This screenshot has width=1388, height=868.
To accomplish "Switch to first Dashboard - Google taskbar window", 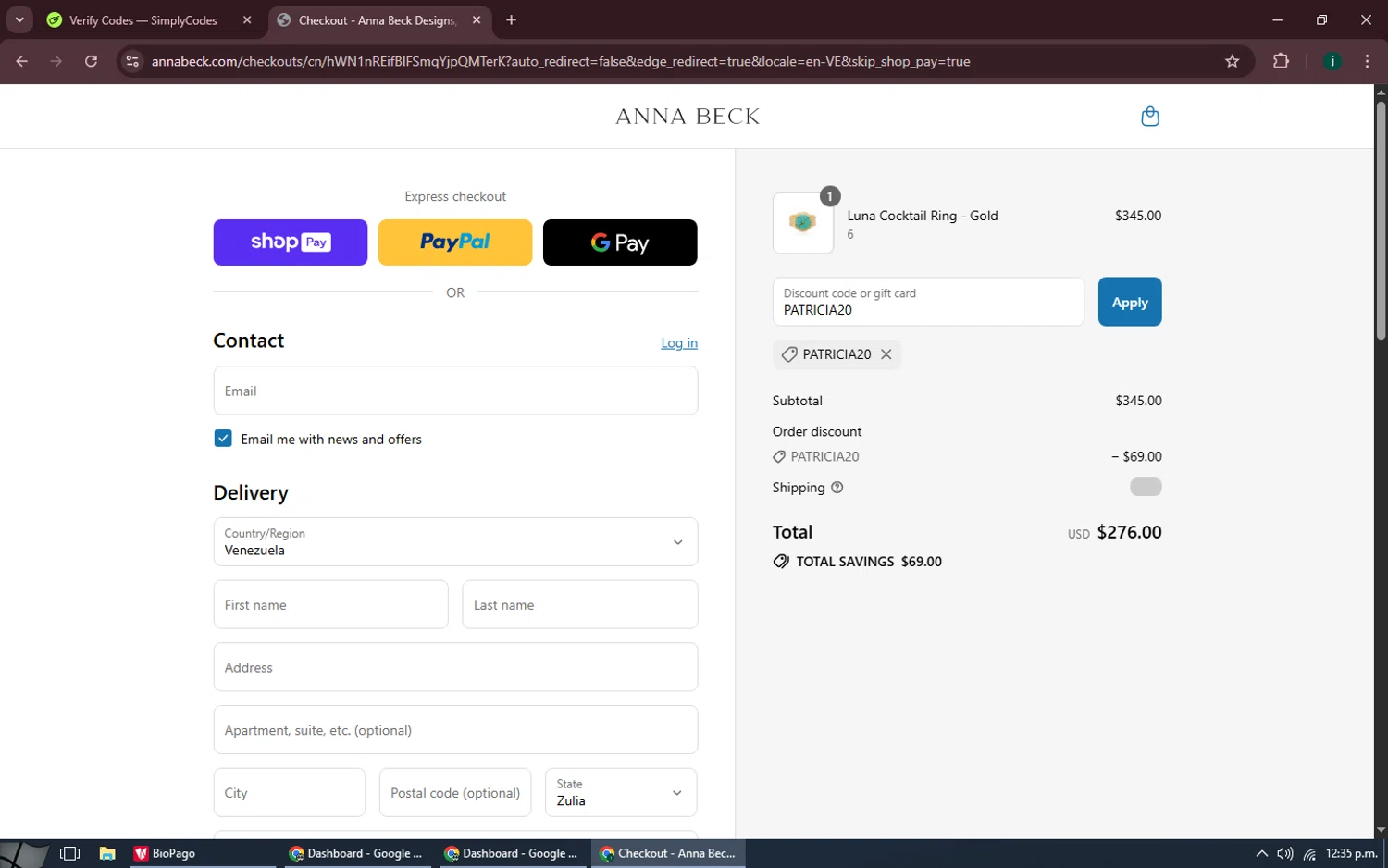I will point(356,853).
